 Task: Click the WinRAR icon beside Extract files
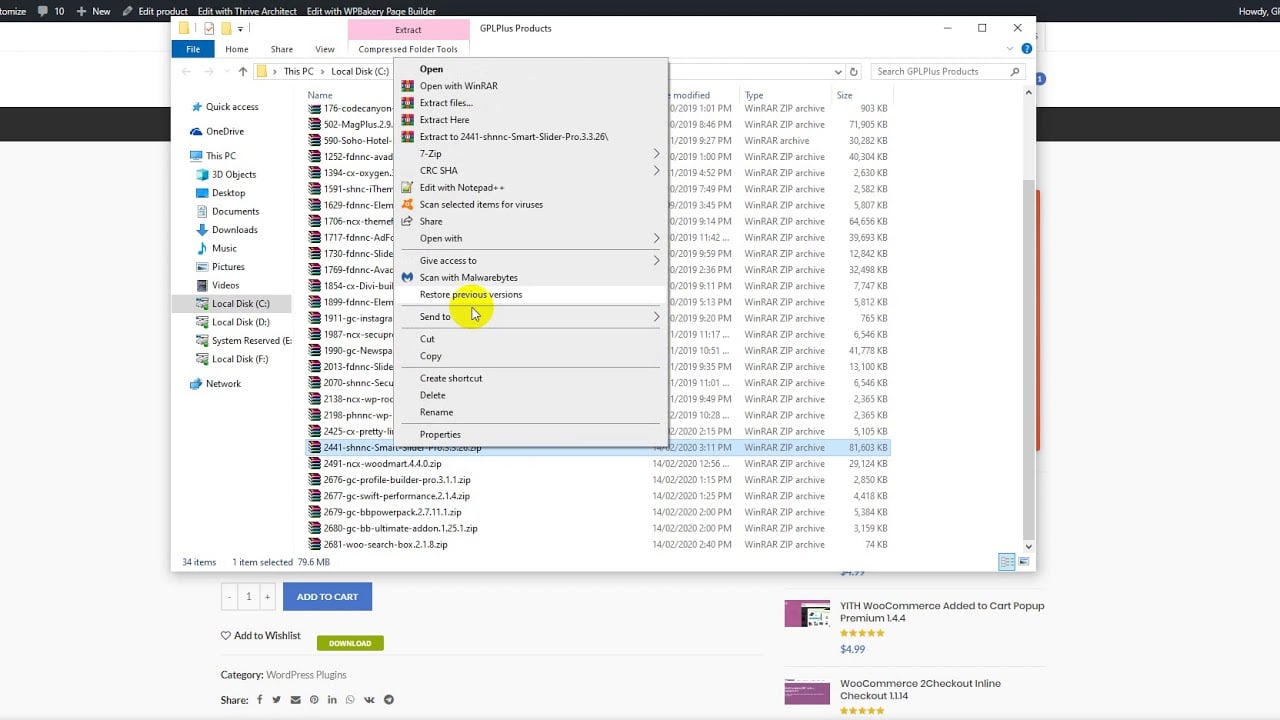click(407, 103)
